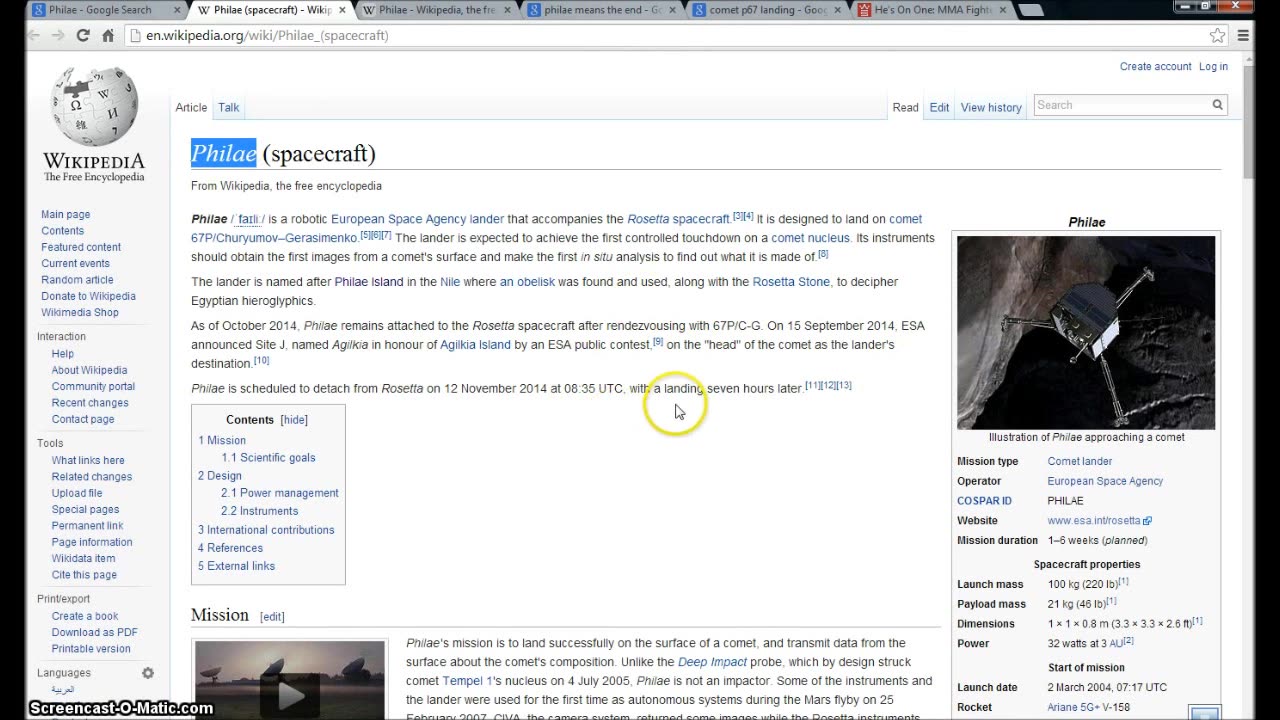Click the browser Back arrow
1280x720 pixels.
pos(34,35)
